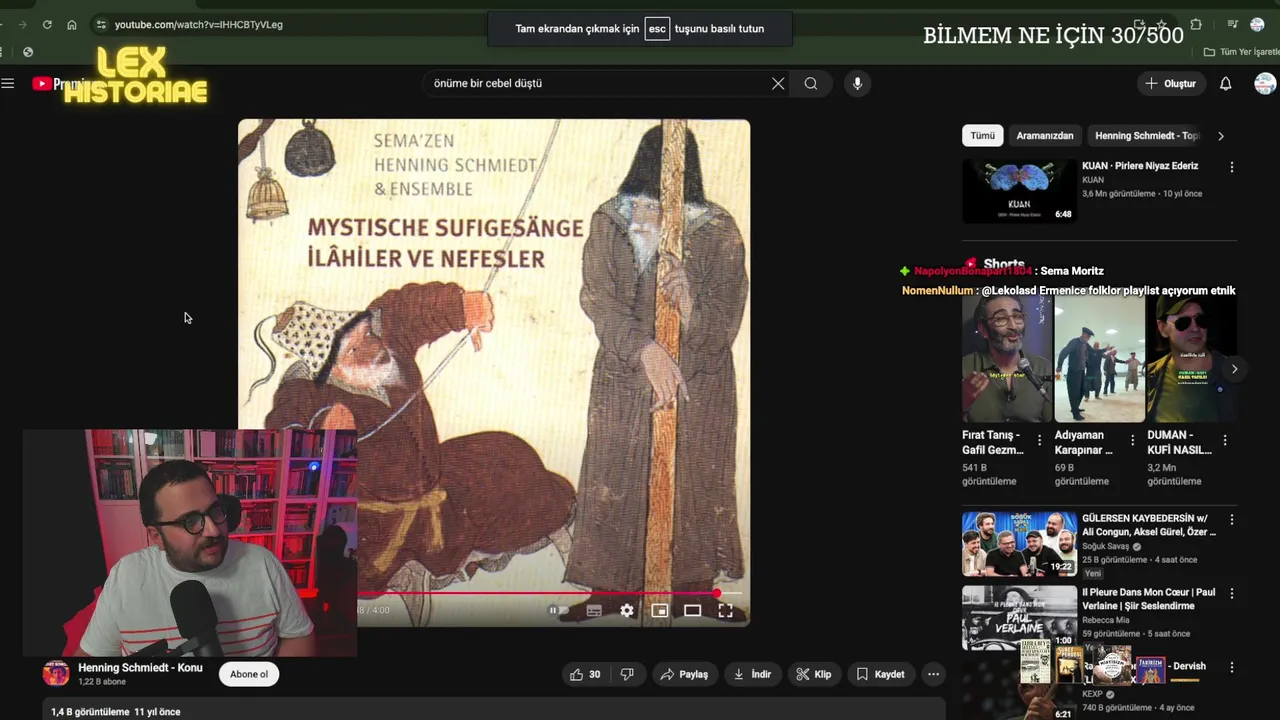Image resolution: width=1280 pixels, height=720 pixels.
Task: Open the browser extensions puzzle icon
Action: [x=1196, y=24]
